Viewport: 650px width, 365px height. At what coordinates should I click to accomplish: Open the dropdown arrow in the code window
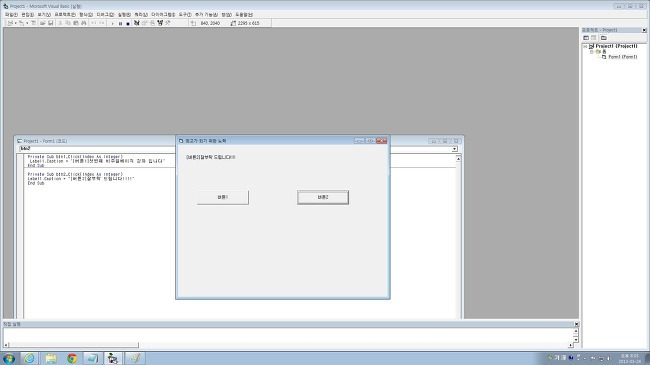coord(455,149)
